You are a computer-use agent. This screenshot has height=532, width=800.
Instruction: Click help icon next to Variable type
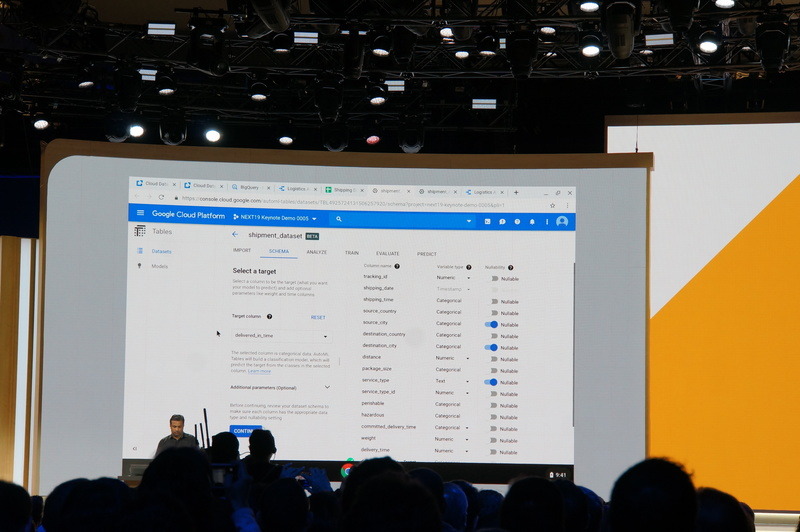[469, 267]
